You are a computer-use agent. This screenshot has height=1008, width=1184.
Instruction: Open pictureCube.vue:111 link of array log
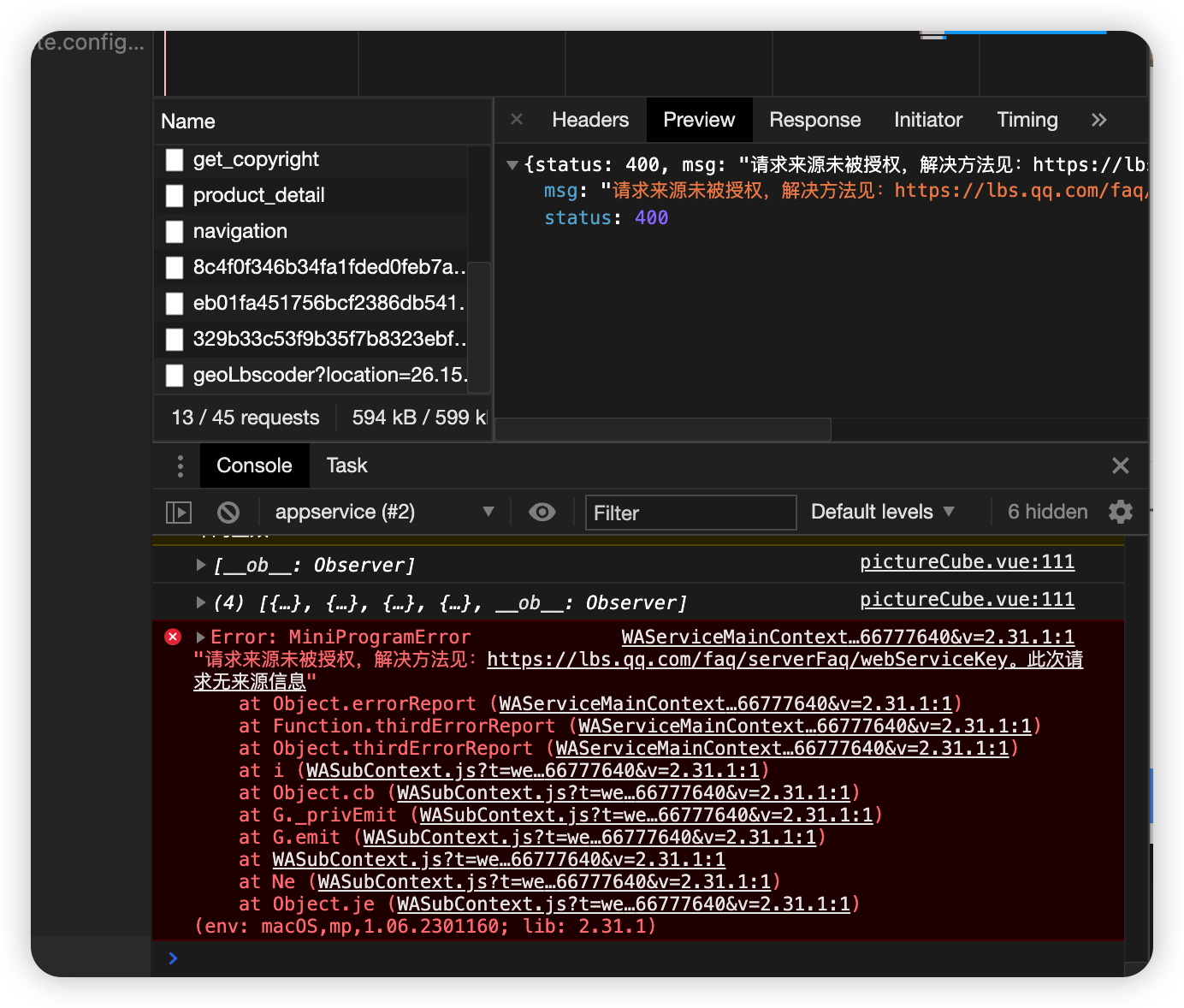[x=967, y=600]
